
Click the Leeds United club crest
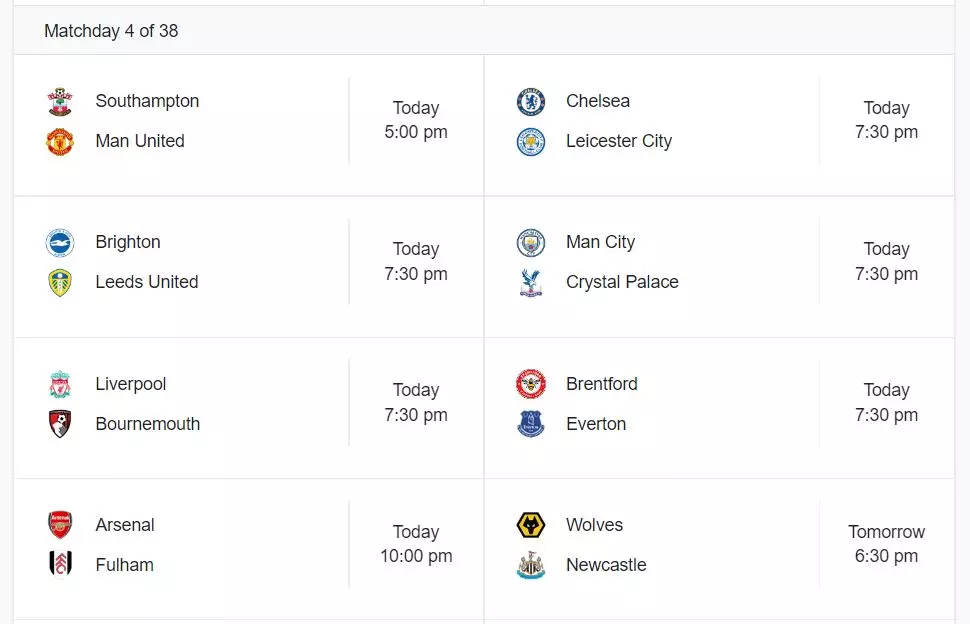tap(60, 283)
